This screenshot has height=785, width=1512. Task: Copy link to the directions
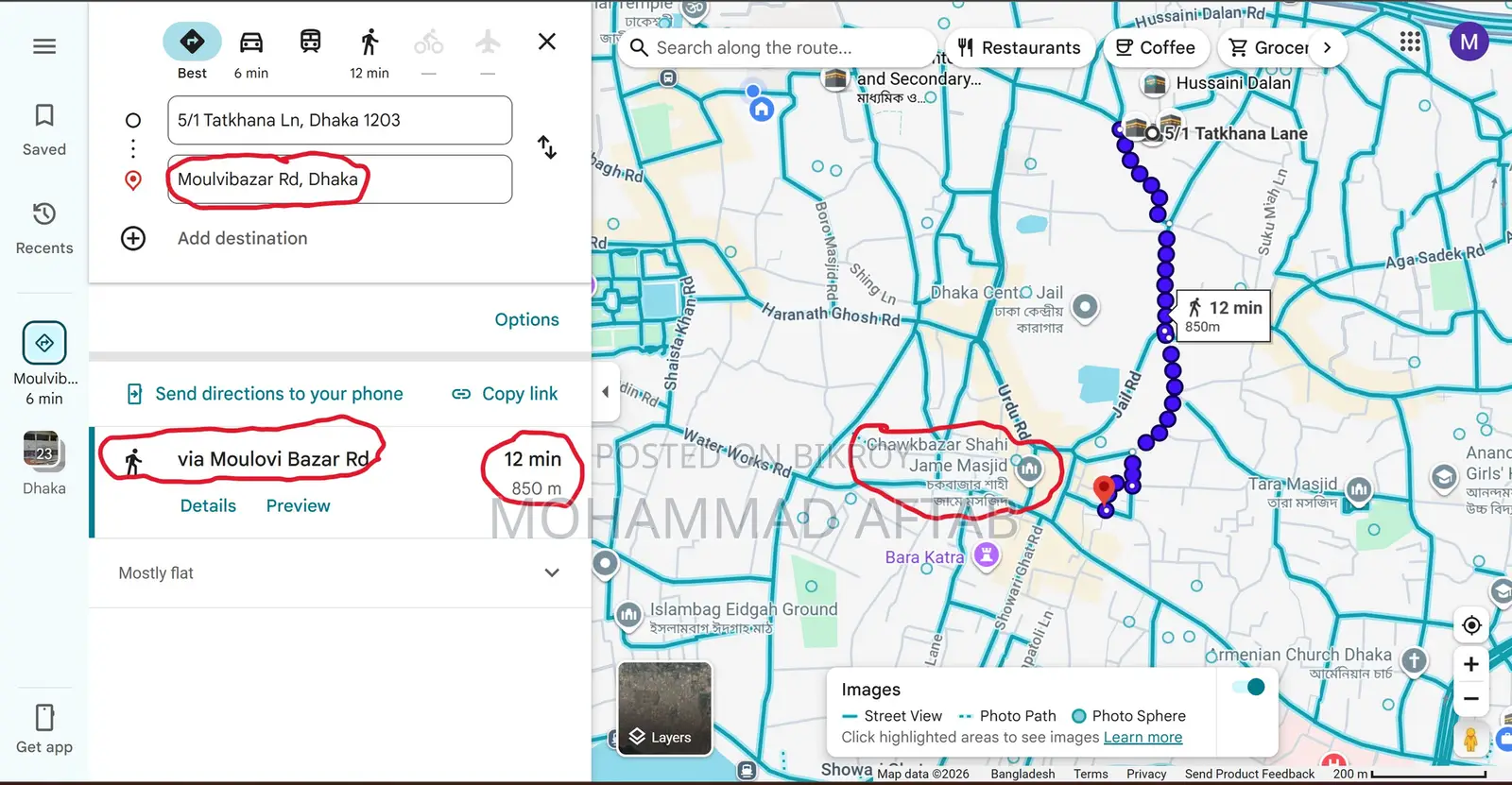tap(505, 394)
